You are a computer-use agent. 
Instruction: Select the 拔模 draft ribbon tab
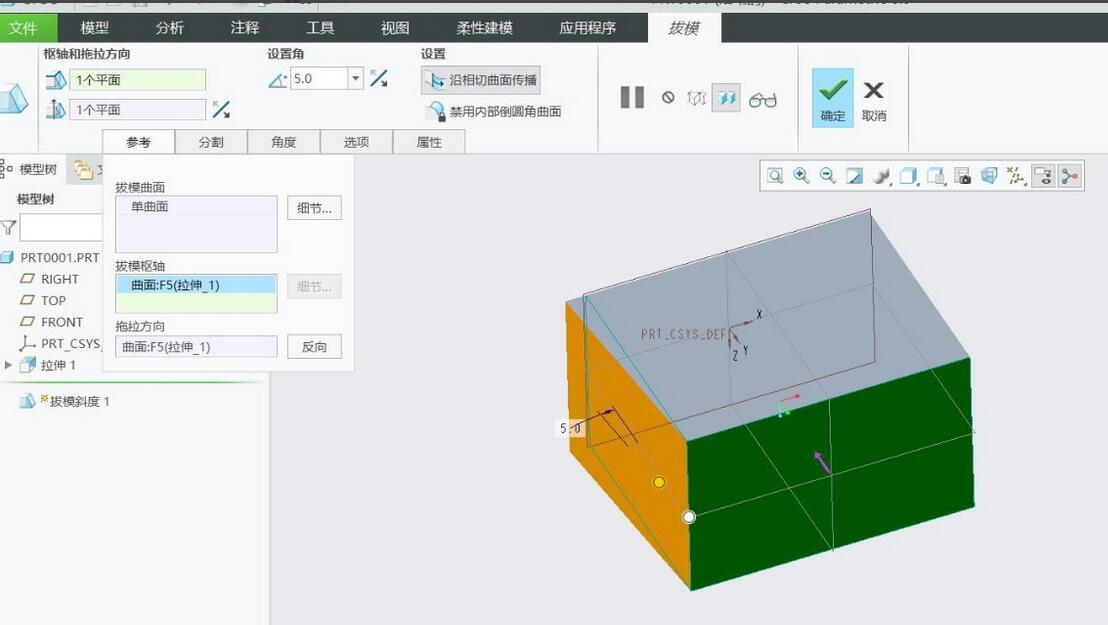pos(684,28)
